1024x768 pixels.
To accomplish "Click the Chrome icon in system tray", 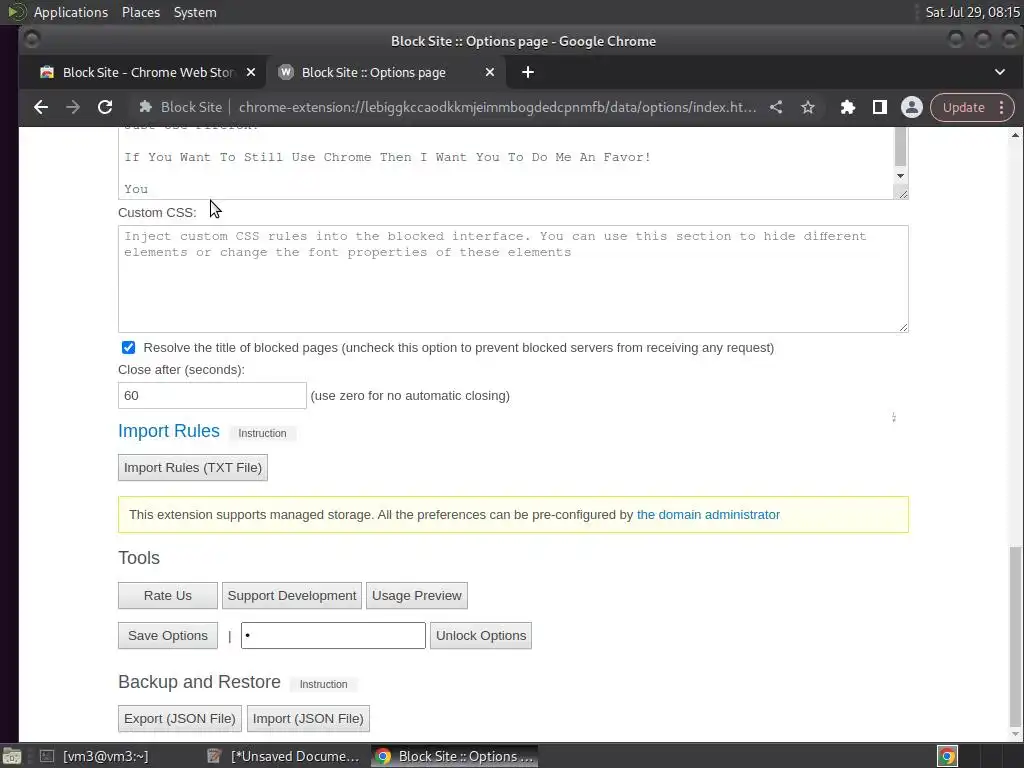I will 947,756.
